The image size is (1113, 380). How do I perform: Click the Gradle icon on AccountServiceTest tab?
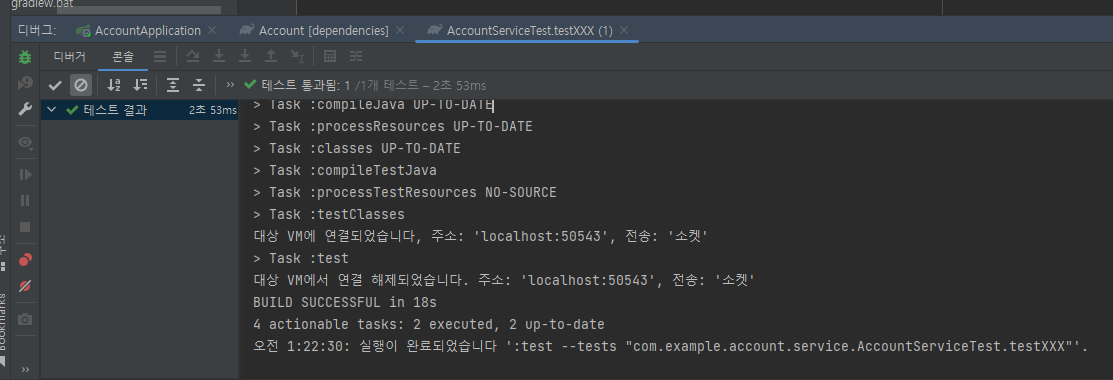[x=435, y=31]
